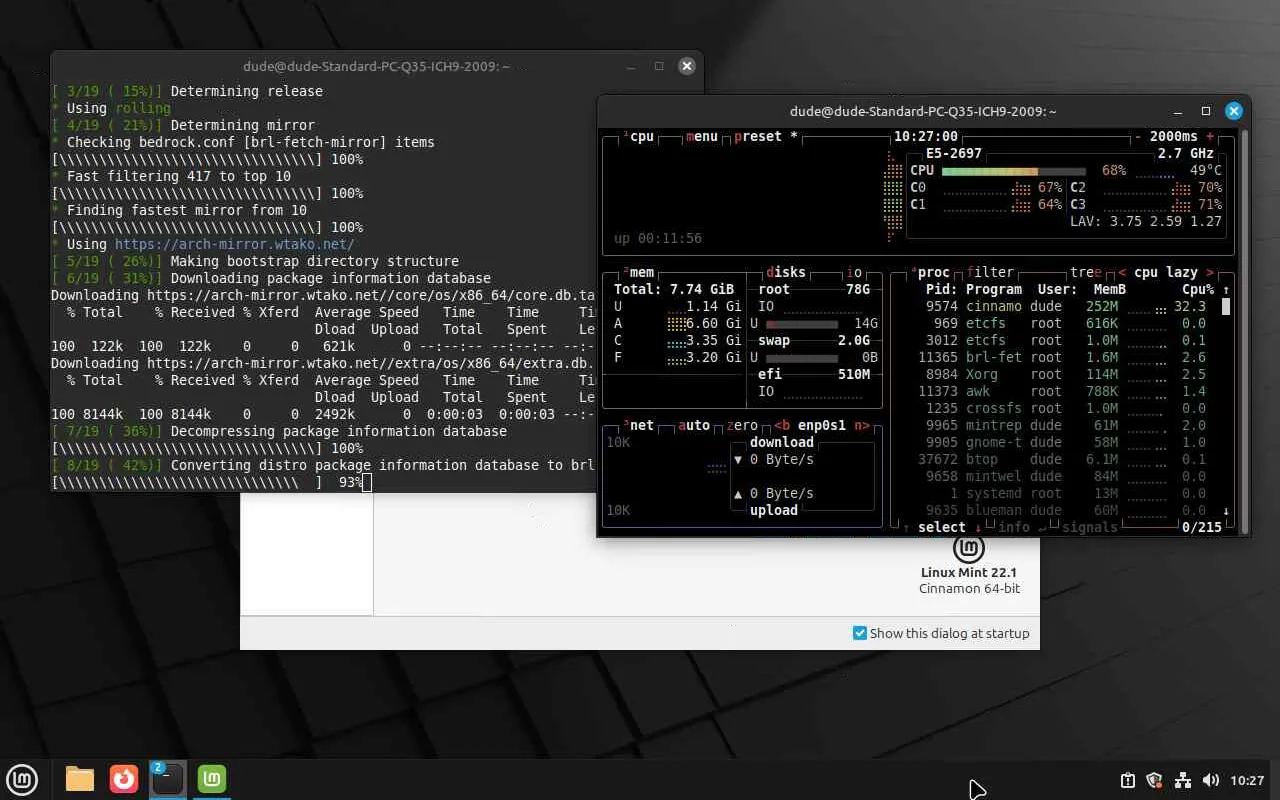The width and height of the screenshot is (1280, 800).
Task: Increase the 2000ms update interval with plus
Action: tap(1210, 136)
